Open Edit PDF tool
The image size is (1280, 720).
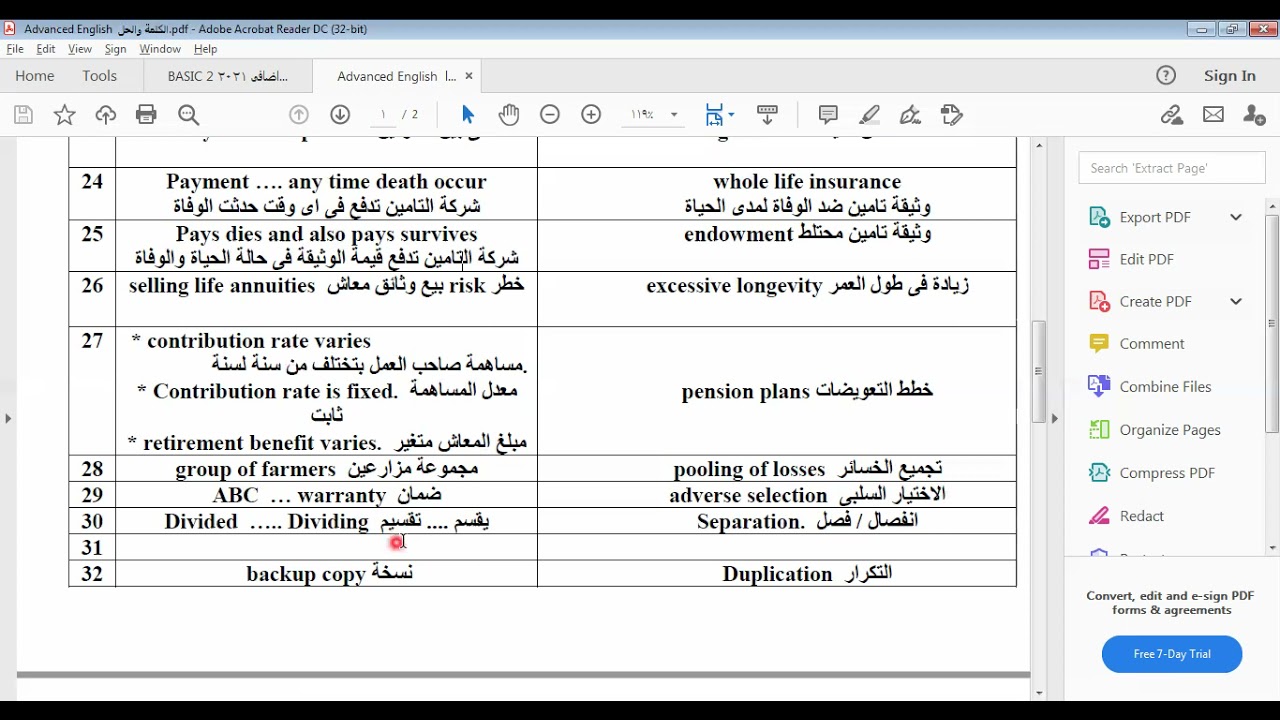[x=1147, y=259]
